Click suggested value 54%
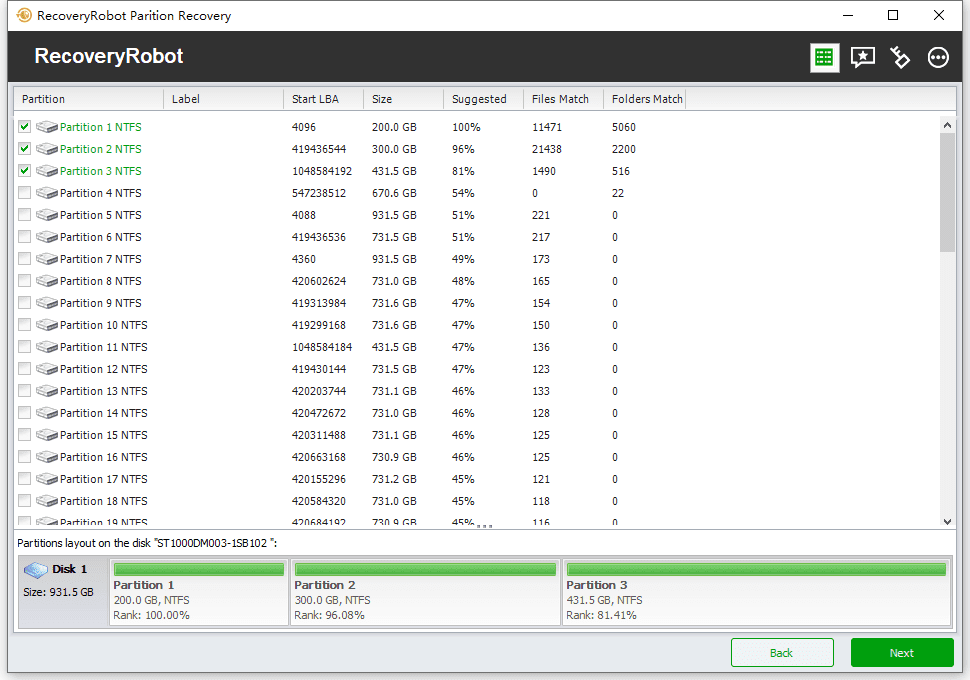Screen dimensions: 970x680 [463, 193]
